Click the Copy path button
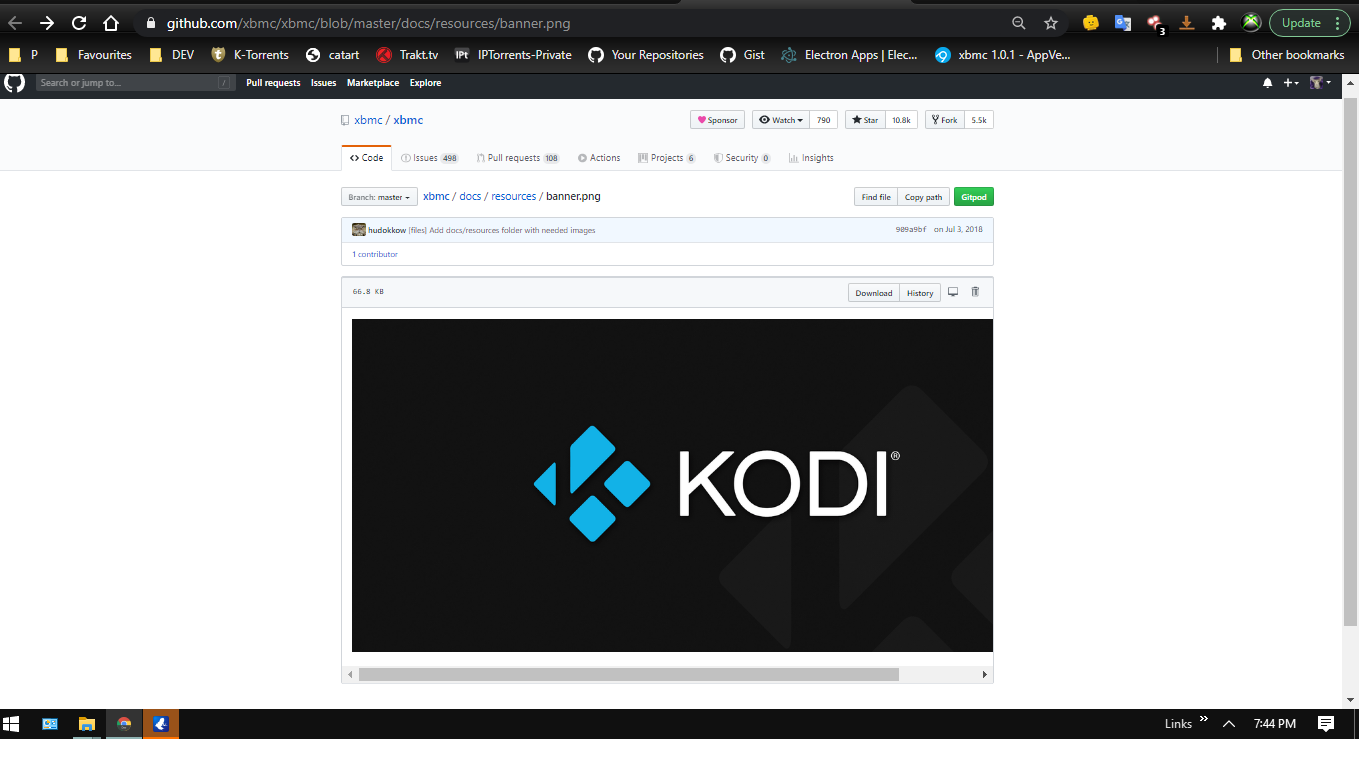Image resolution: width=1366 pixels, height=768 pixels. tap(923, 197)
